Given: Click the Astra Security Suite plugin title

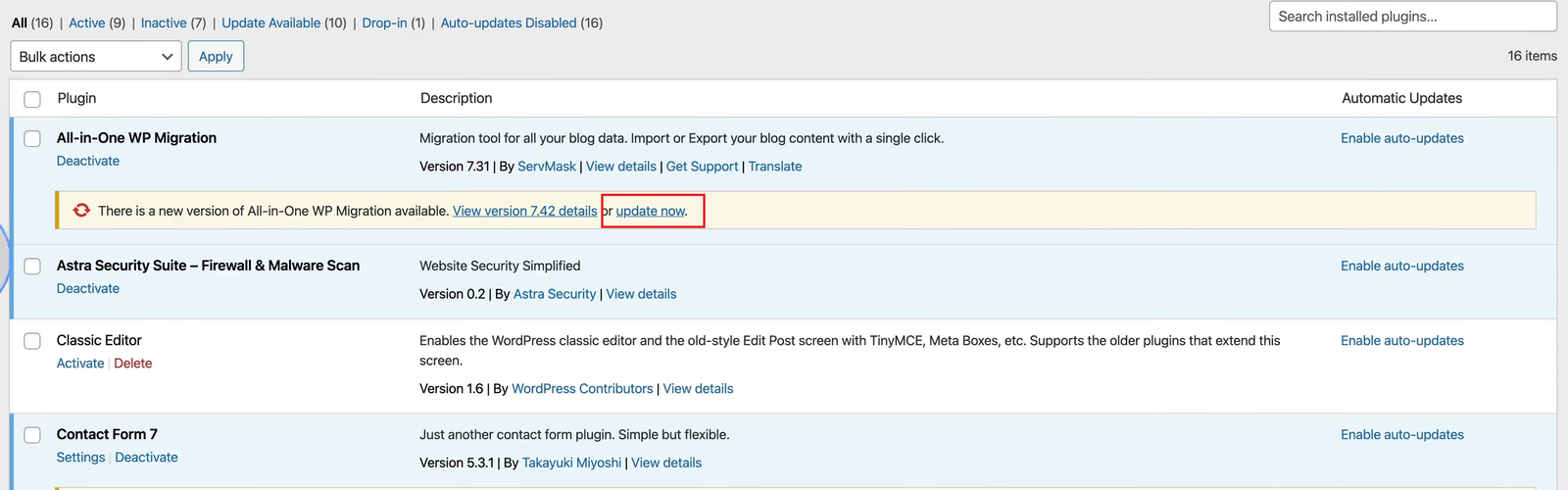Looking at the screenshot, I should click(208, 266).
